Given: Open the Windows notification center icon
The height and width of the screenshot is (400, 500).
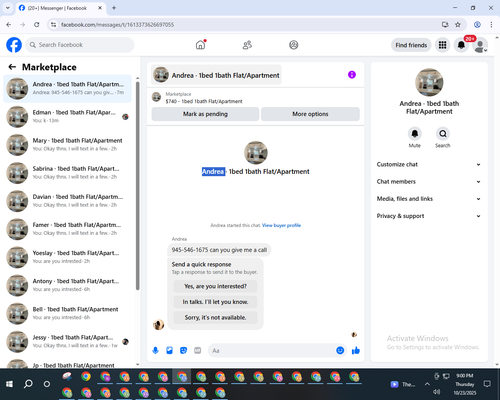Looking at the screenshot, I should pos(487,384).
